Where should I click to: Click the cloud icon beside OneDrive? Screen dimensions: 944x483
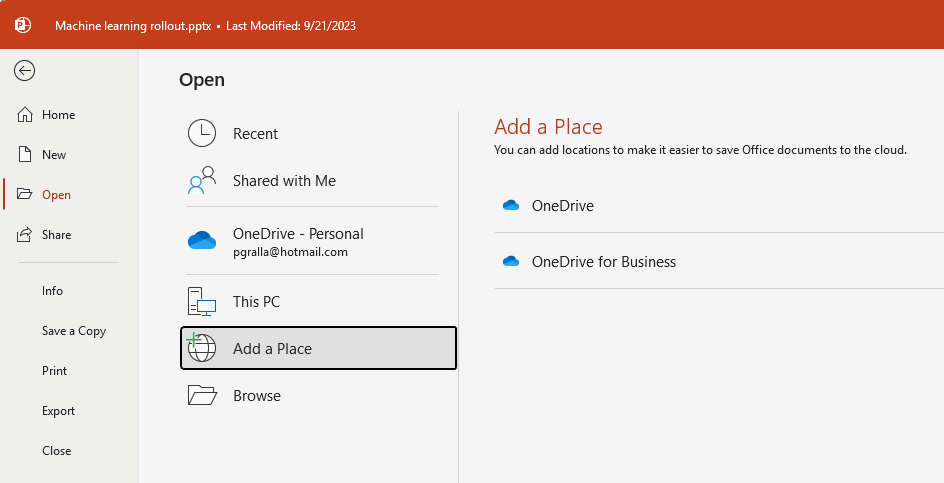(511, 205)
